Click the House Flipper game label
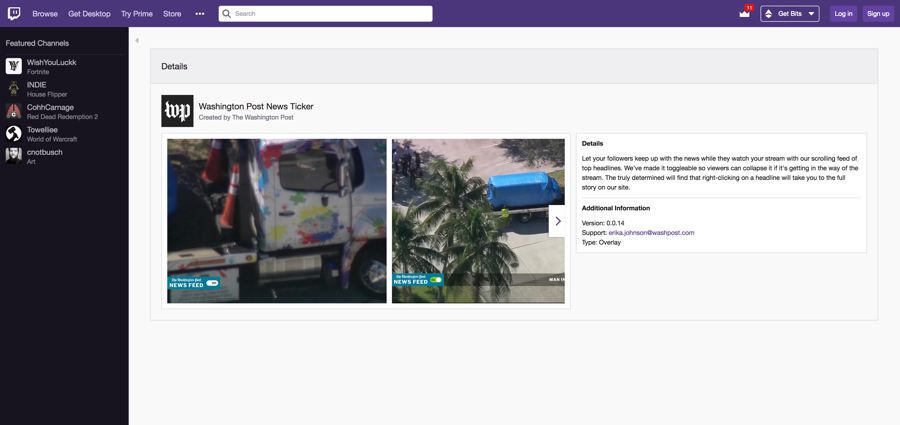 (47, 94)
